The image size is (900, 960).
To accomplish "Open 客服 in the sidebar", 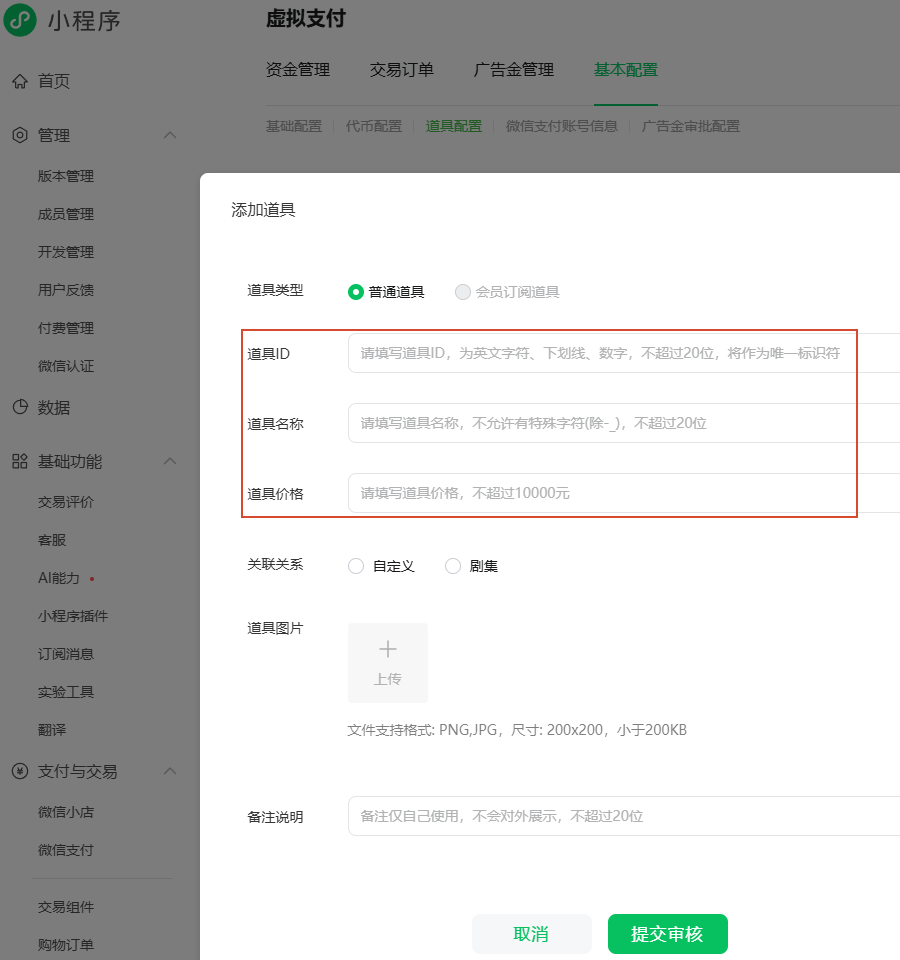I will pyautogui.click(x=52, y=540).
